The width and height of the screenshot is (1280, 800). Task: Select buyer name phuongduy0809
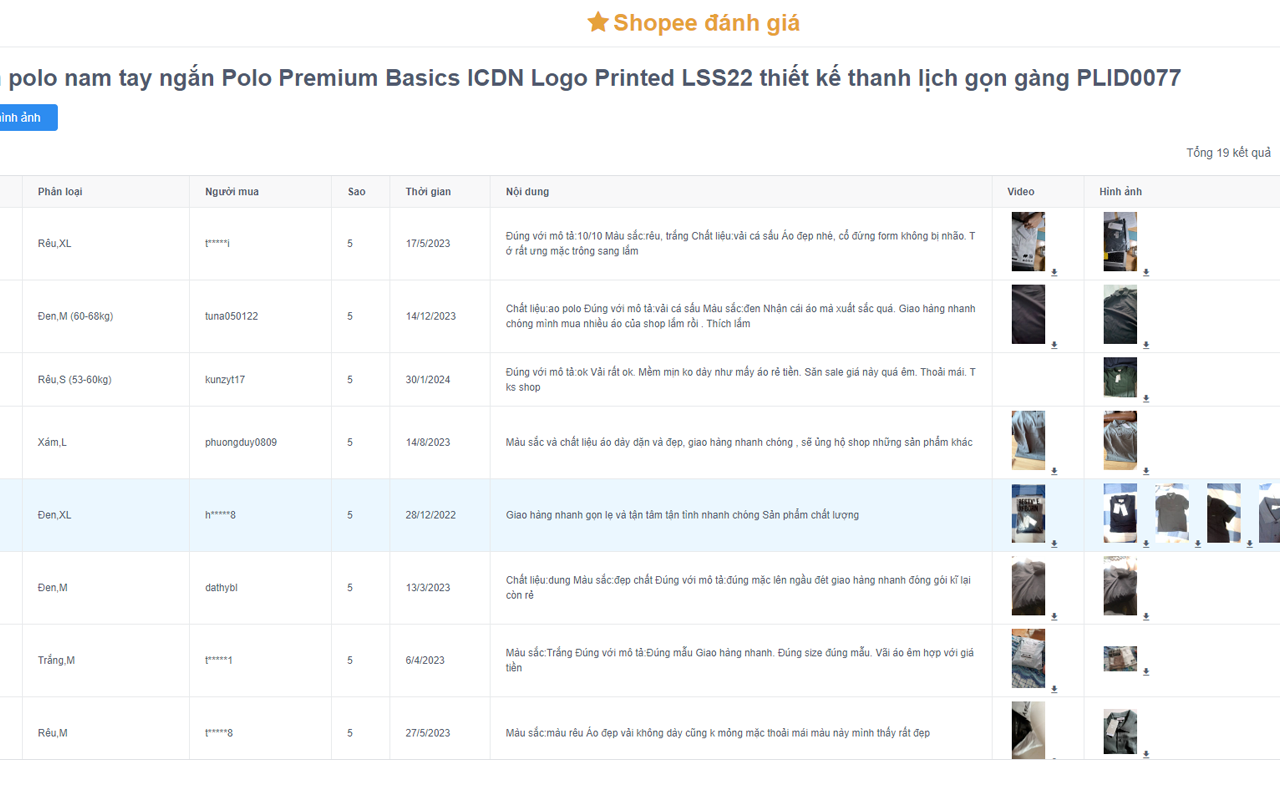click(x=241, y=442)
